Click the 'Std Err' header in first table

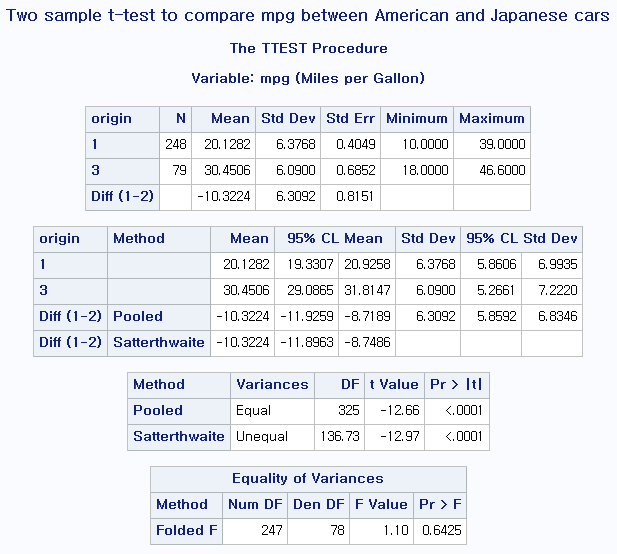coord(351,119)
